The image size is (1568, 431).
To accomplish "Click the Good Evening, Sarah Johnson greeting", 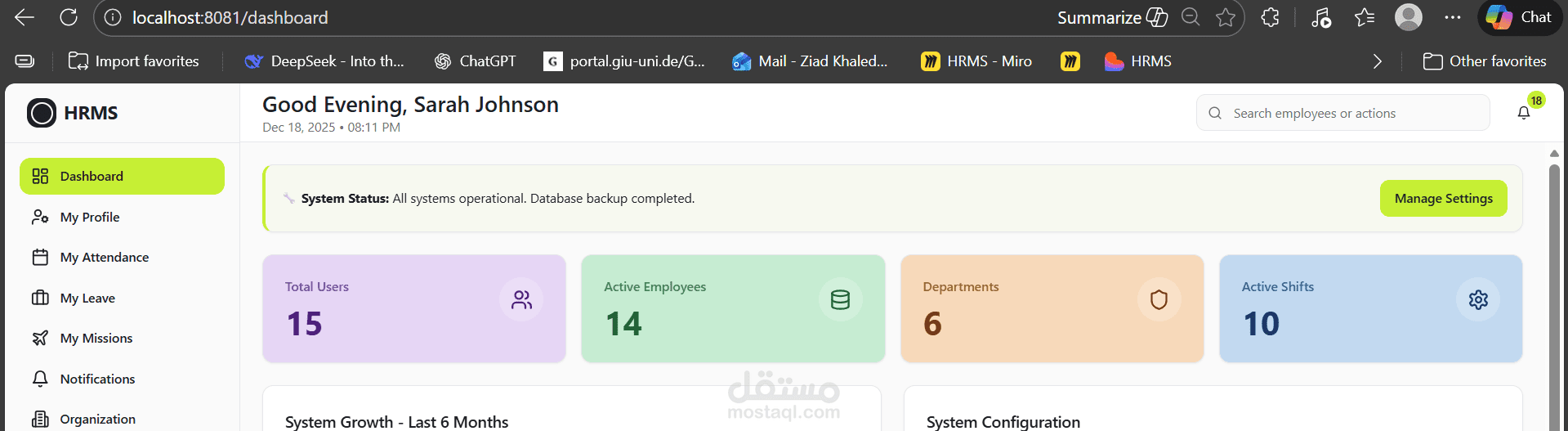I will pyautogui.click(x=410, y=105).
